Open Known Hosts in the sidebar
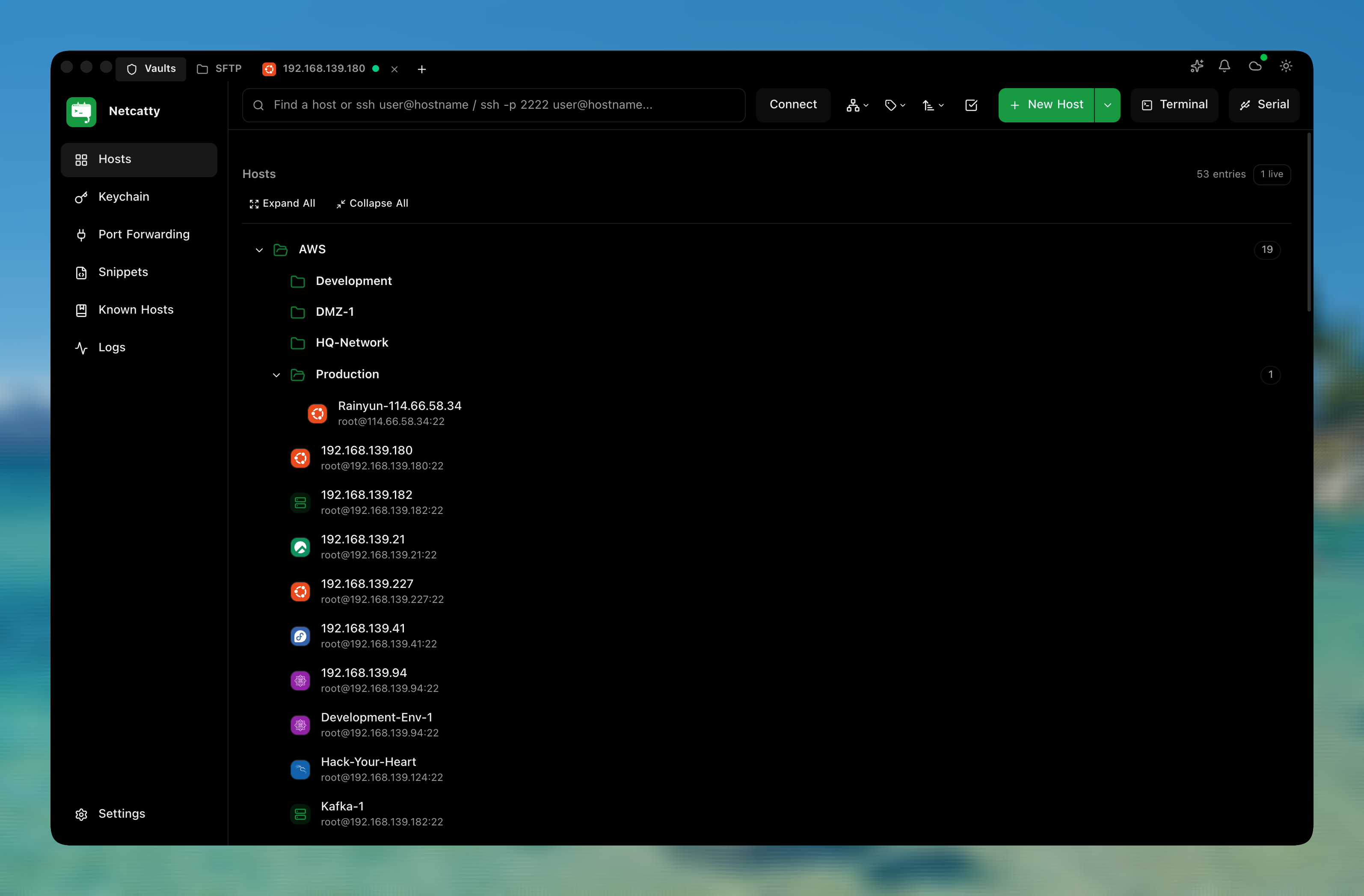The height and width of the screenshot is (896, 1364). tap(139, 310)
